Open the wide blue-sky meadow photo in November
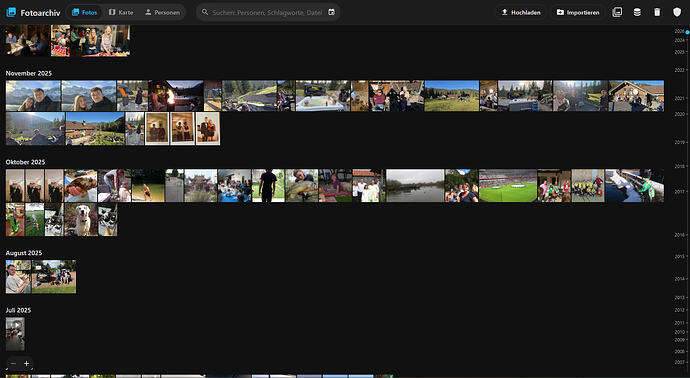Viewport: 690px width, 378px height. [452, 95]
